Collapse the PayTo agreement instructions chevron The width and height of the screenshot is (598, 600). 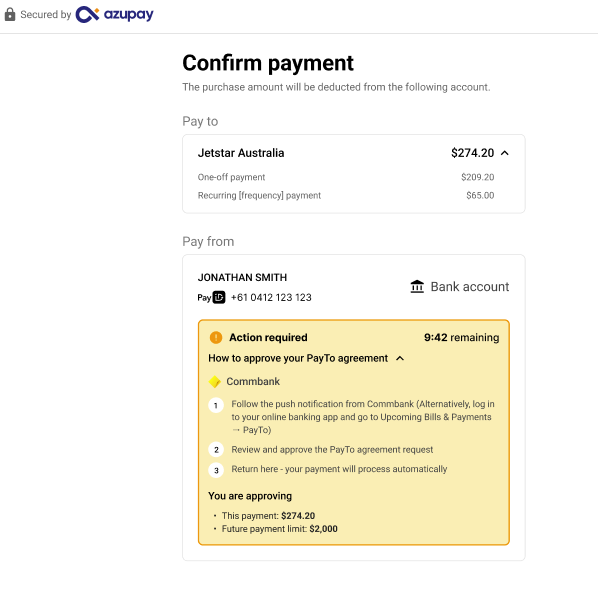pos(400,359)
